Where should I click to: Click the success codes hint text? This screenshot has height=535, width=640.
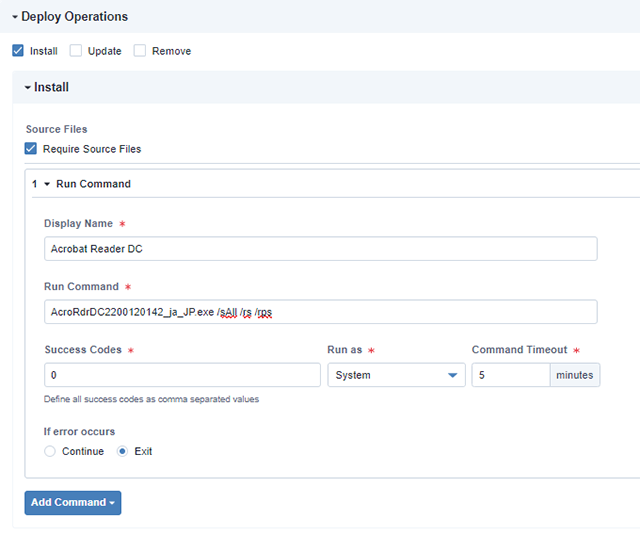[152, 399]
